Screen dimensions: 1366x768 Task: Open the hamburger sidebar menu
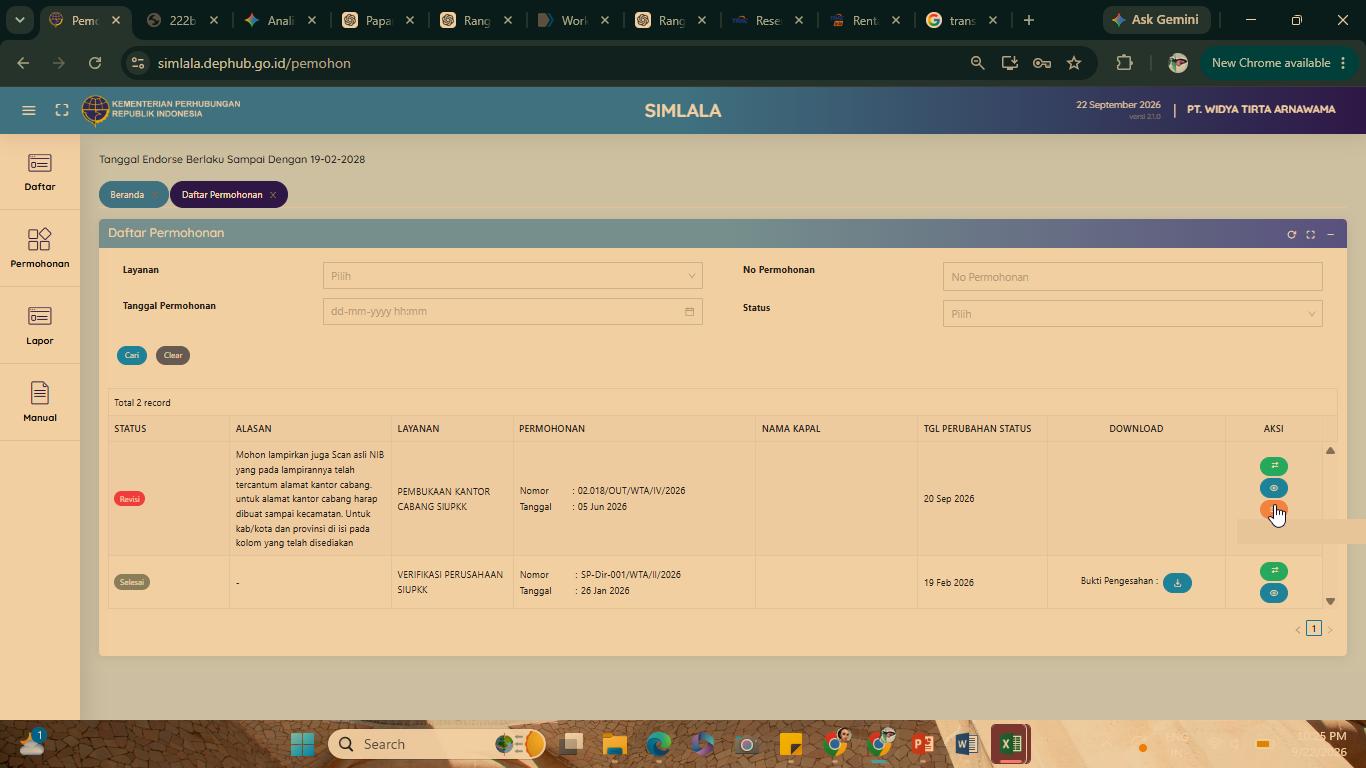(x=29, y=110)
